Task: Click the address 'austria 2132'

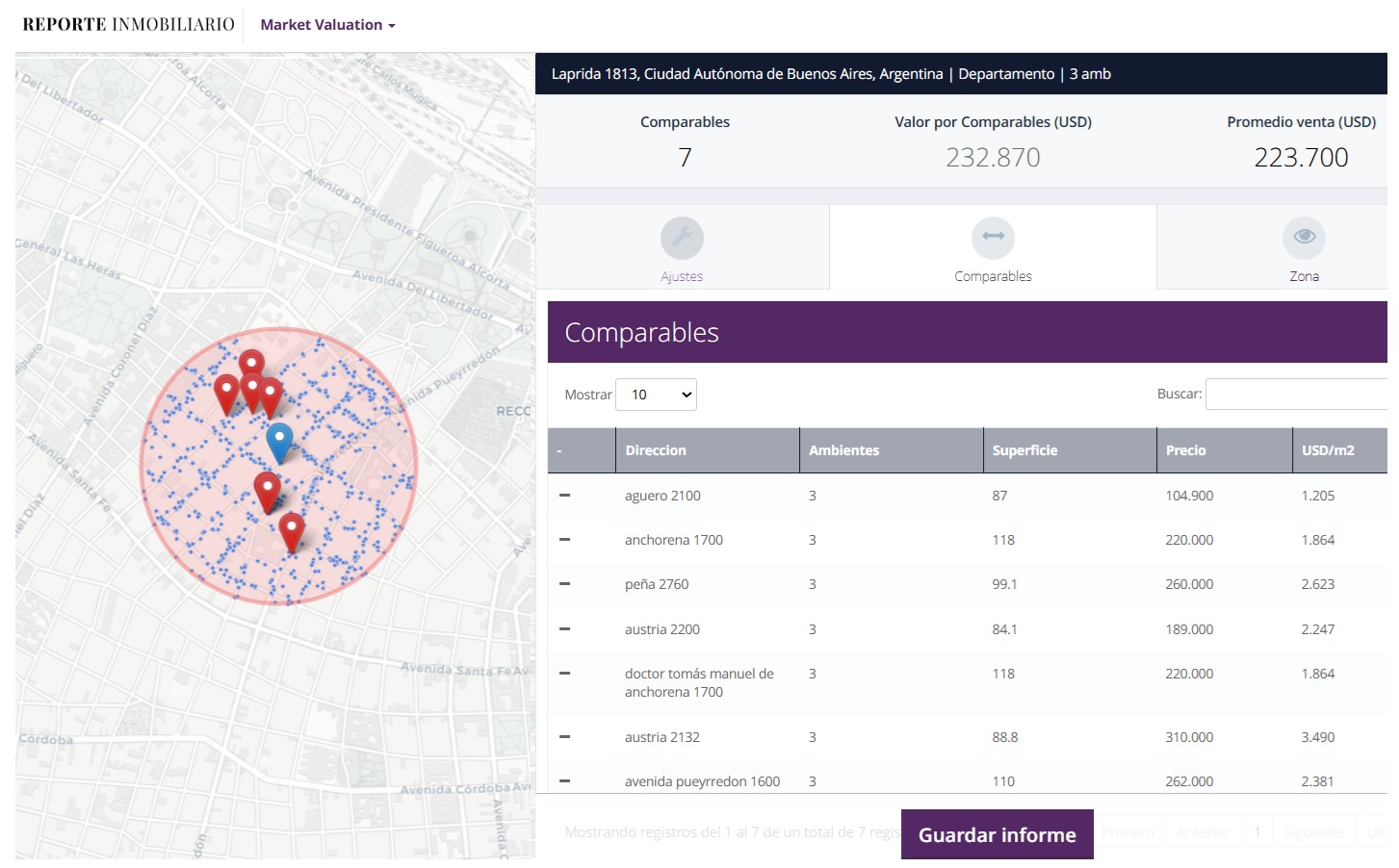Action: tap(662, 737)
